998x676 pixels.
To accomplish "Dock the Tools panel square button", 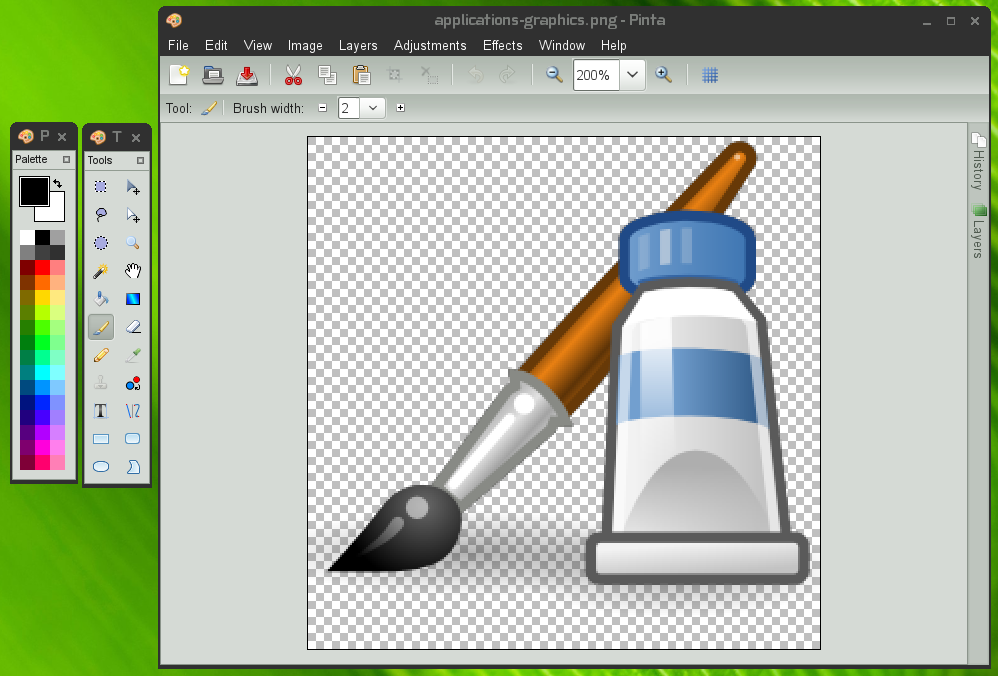I will 140,160.
